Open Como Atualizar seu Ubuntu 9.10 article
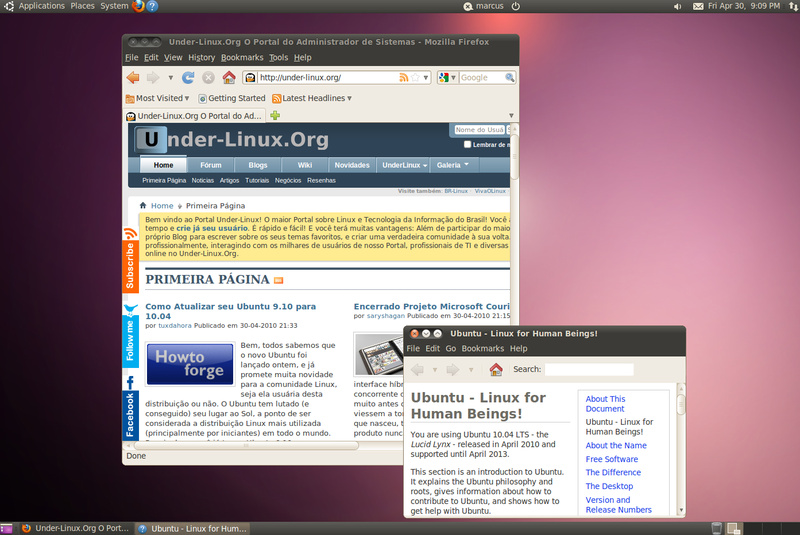This screenshot has width=800, height=535. (x=231, y=311)
